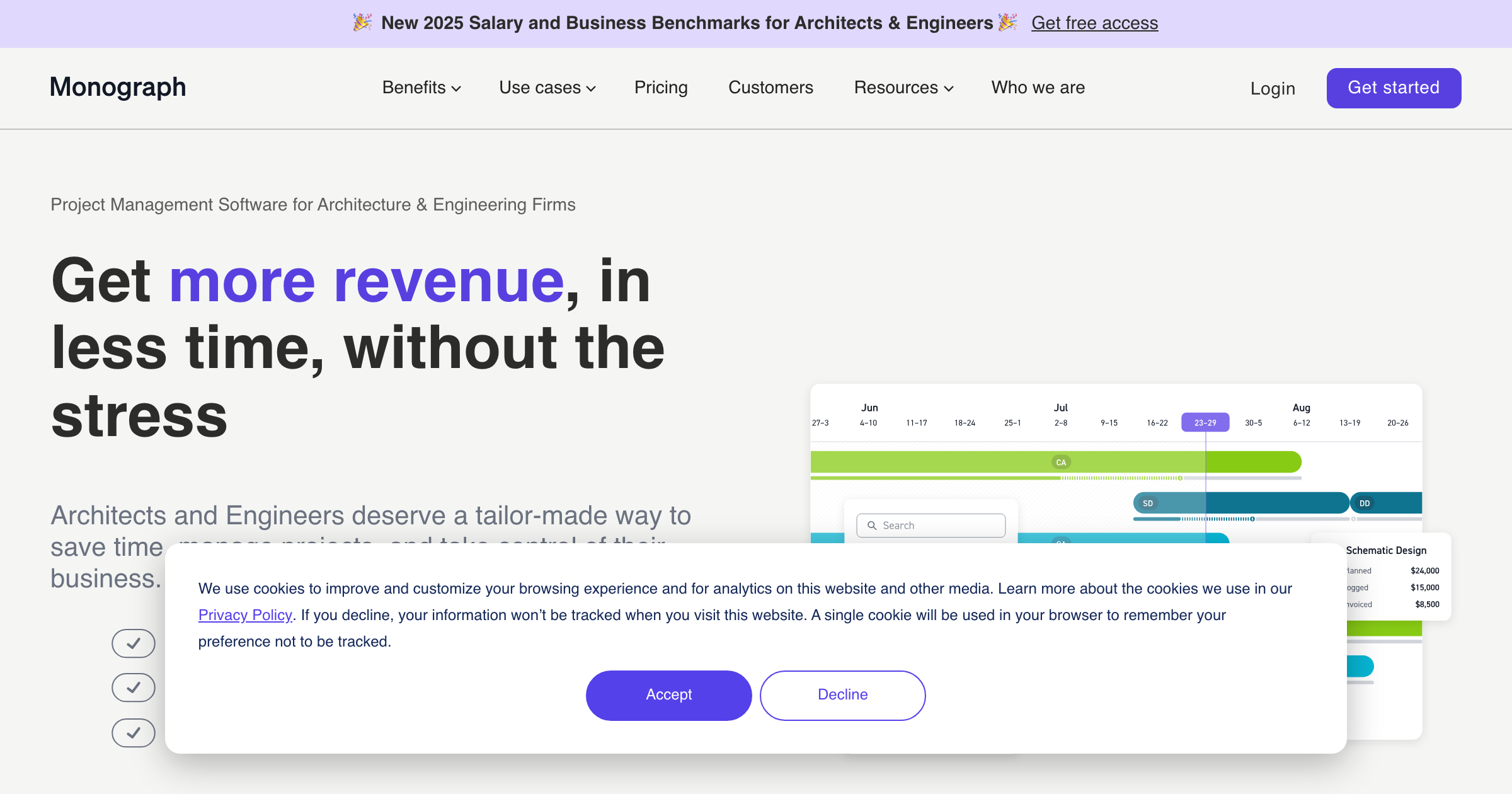Expand the Use cases menu

click(547, 88)
